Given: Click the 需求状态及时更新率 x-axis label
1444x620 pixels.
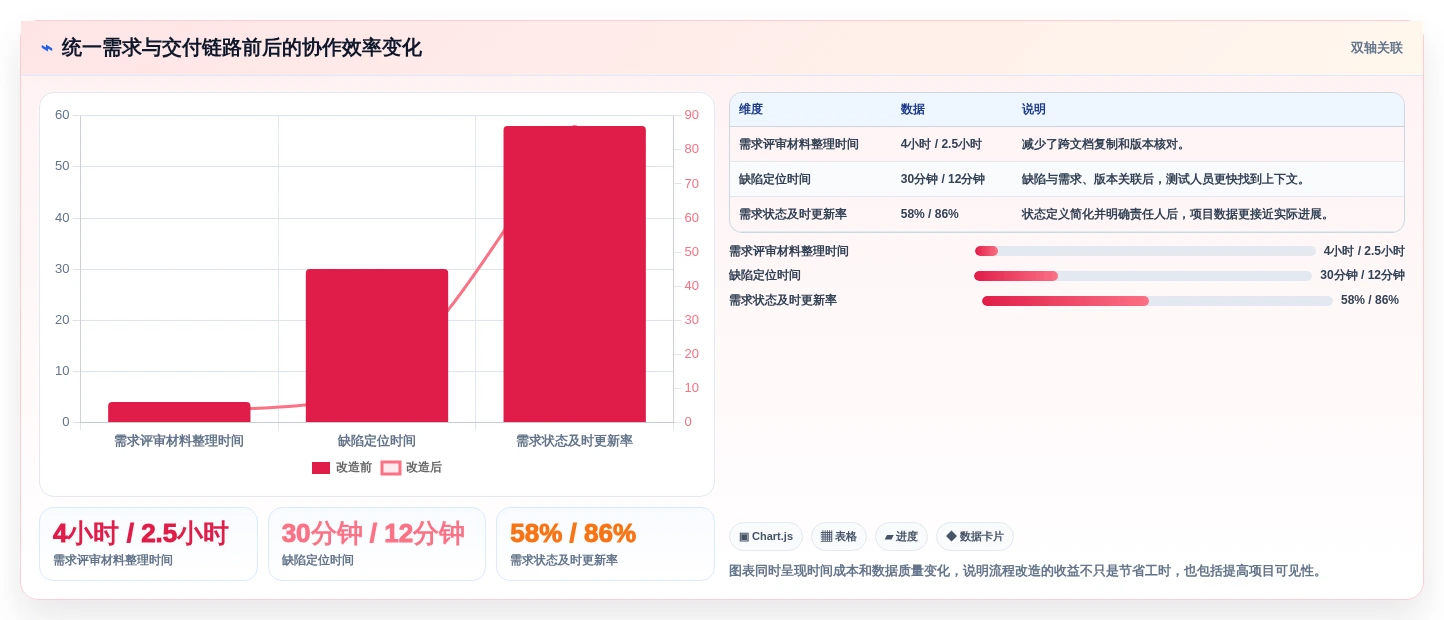Looking at the screenshot, I should (574, 441).
